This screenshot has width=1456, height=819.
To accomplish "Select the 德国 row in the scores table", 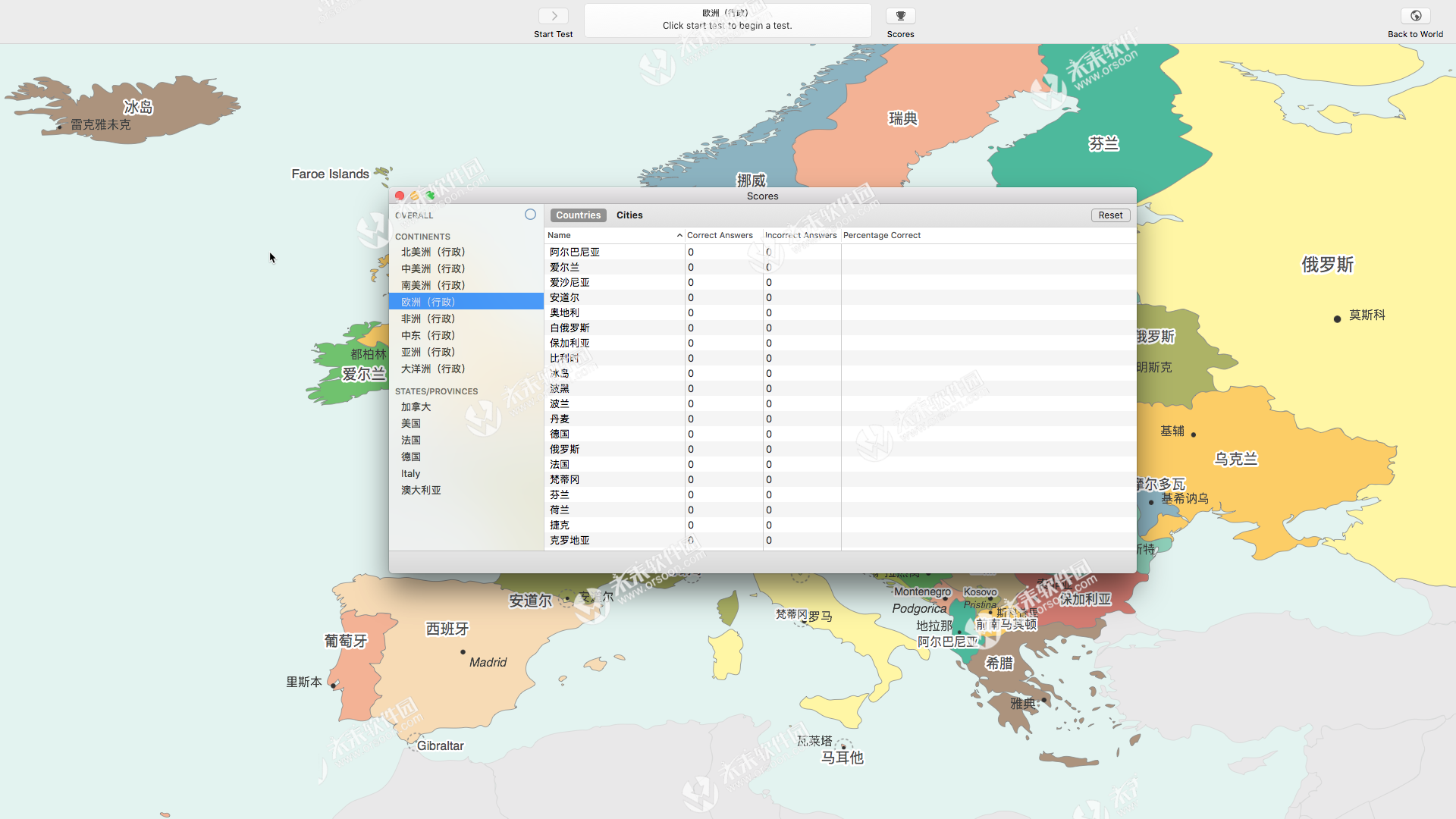I will pyautogui.click(x=840, y=434).
